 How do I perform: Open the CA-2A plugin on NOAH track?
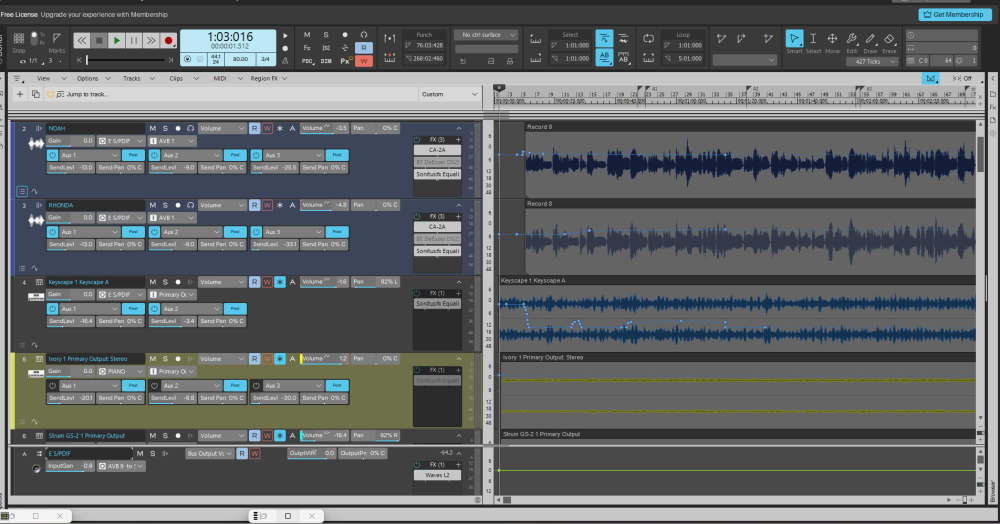point(437,150)
